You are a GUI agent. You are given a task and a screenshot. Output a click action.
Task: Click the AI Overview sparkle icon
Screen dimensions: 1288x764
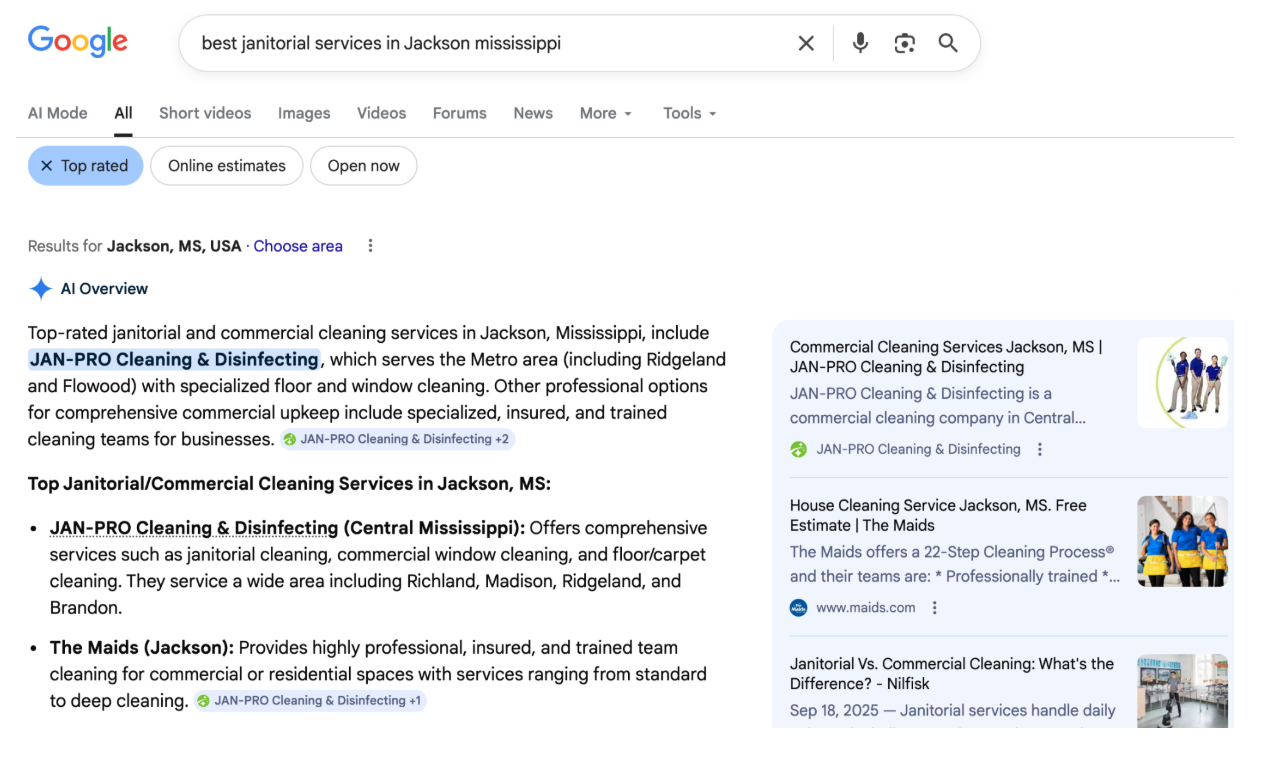(40, 289)
